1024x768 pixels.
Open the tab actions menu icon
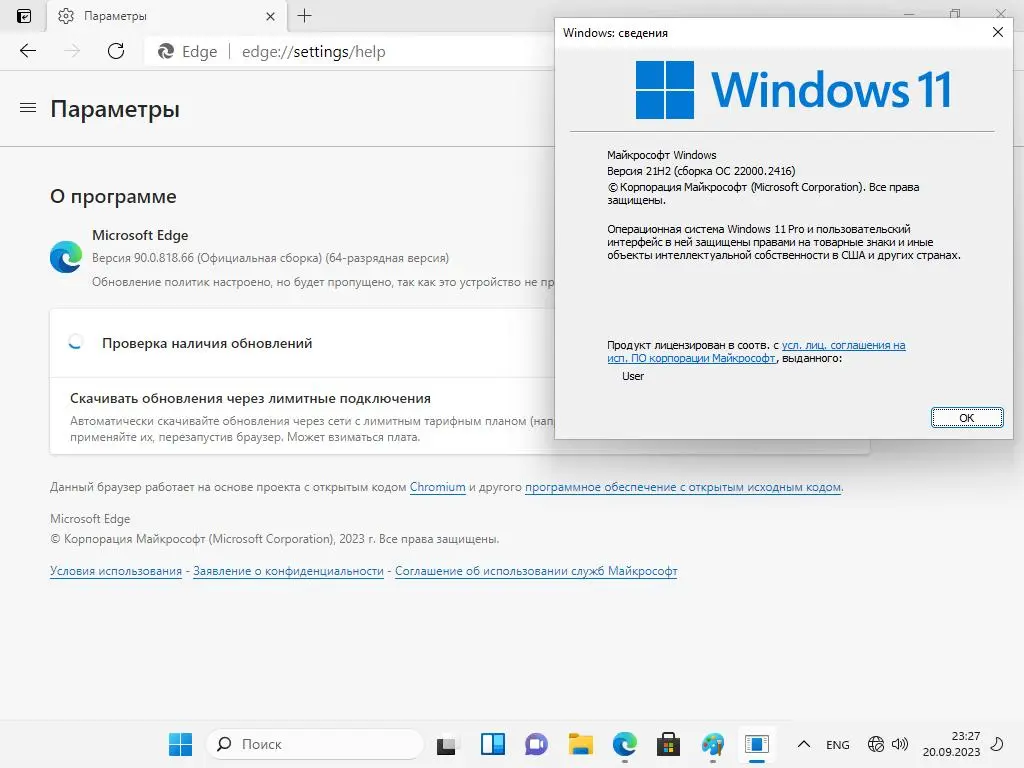click(24, 16)
